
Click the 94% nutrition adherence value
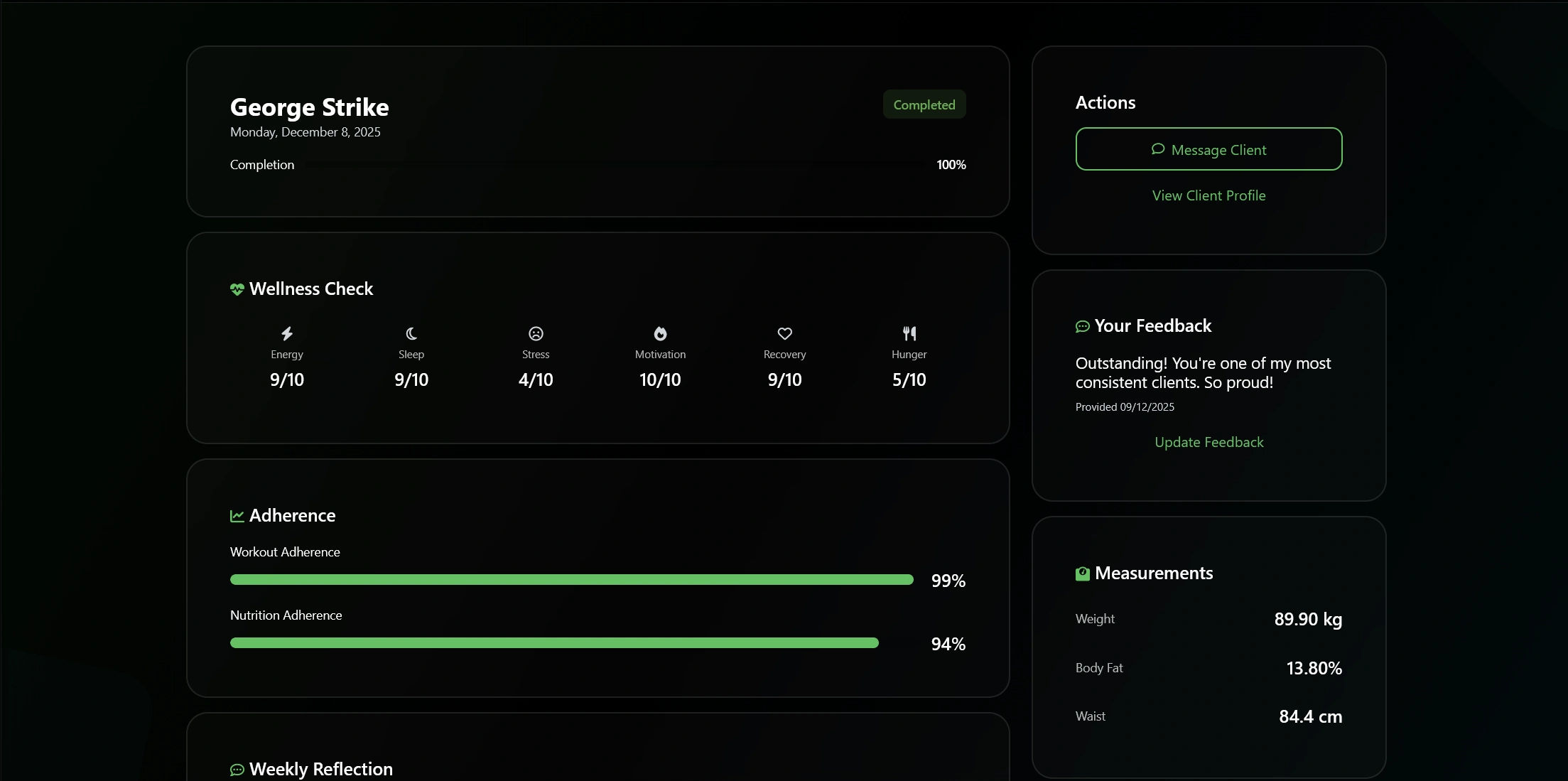pos(948,645)
